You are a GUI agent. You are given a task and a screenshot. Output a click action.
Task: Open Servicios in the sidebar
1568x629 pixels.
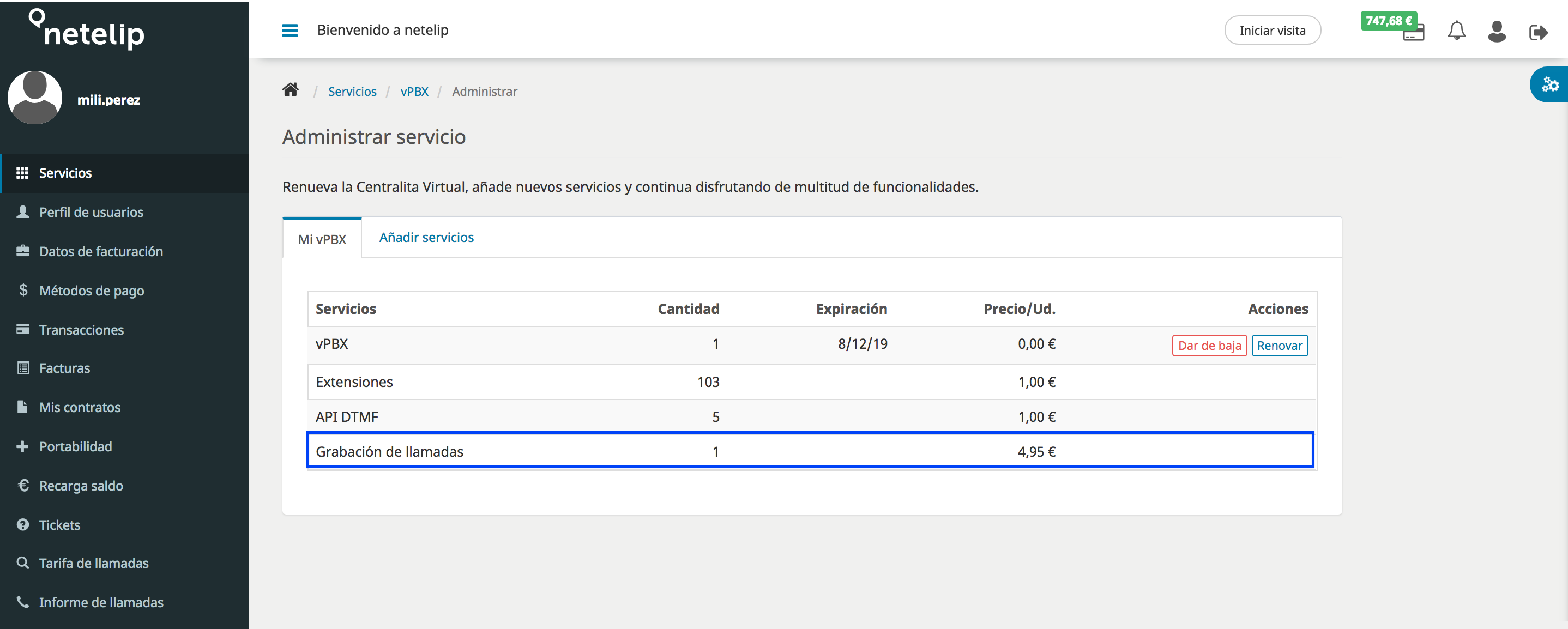point(124,173)
